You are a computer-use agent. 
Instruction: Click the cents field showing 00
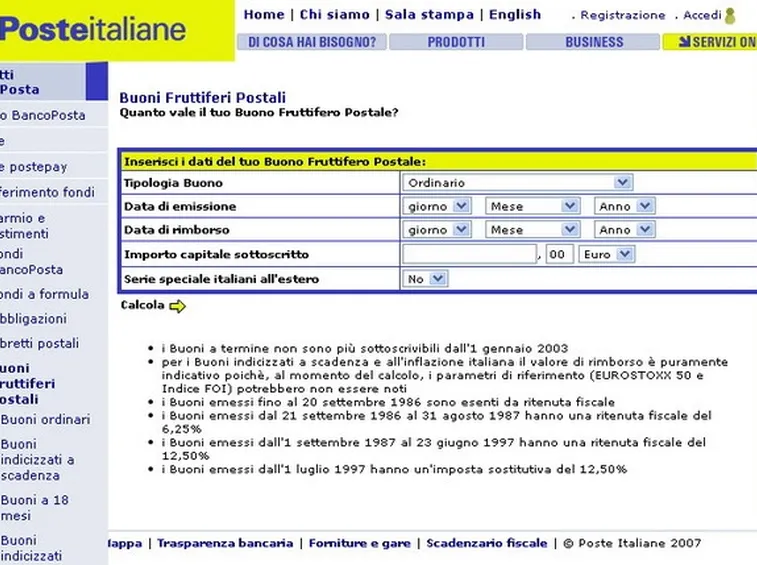559,254
